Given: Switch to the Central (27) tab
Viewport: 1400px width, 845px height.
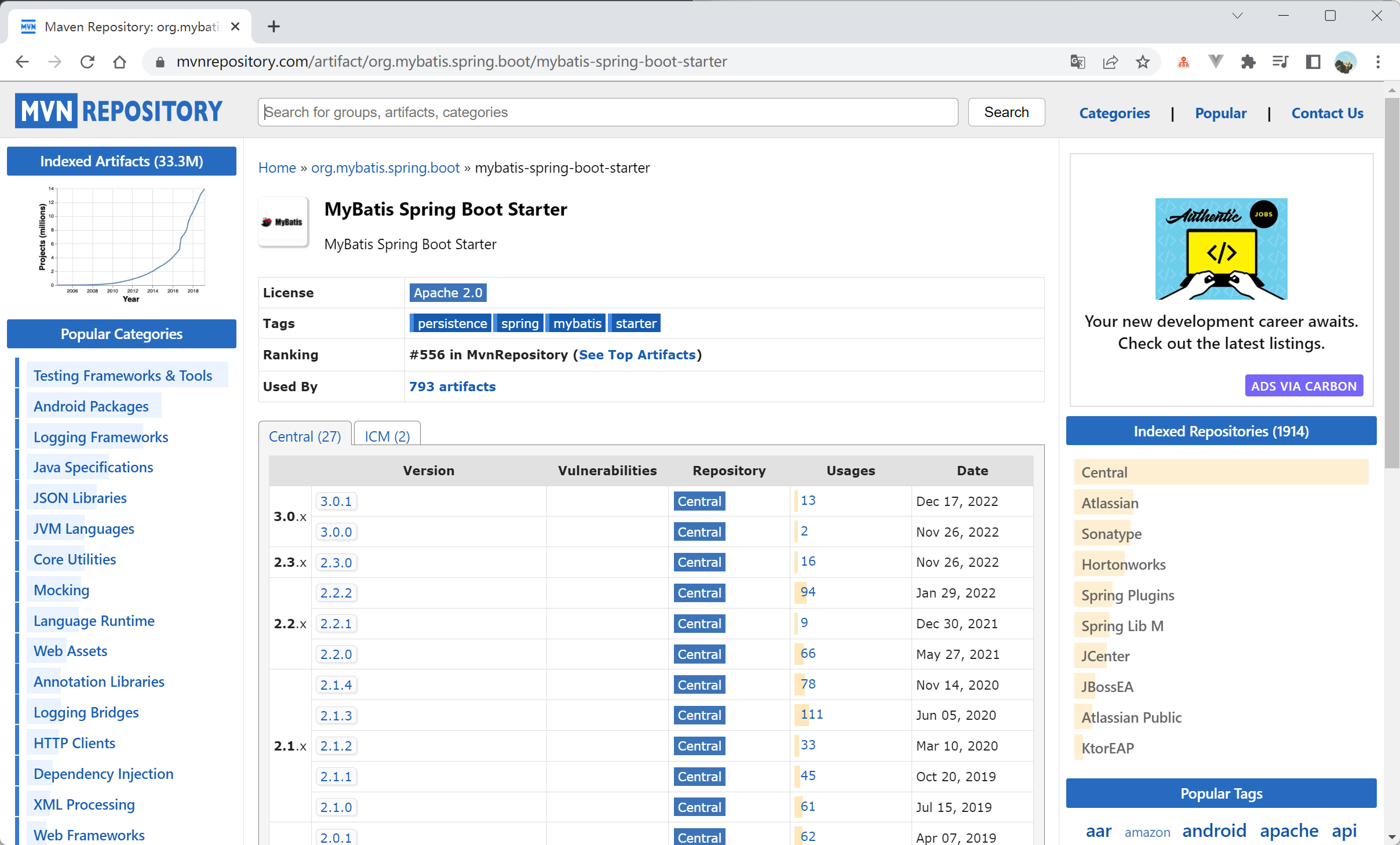Looking at the screenshot, I should (305, 436).
